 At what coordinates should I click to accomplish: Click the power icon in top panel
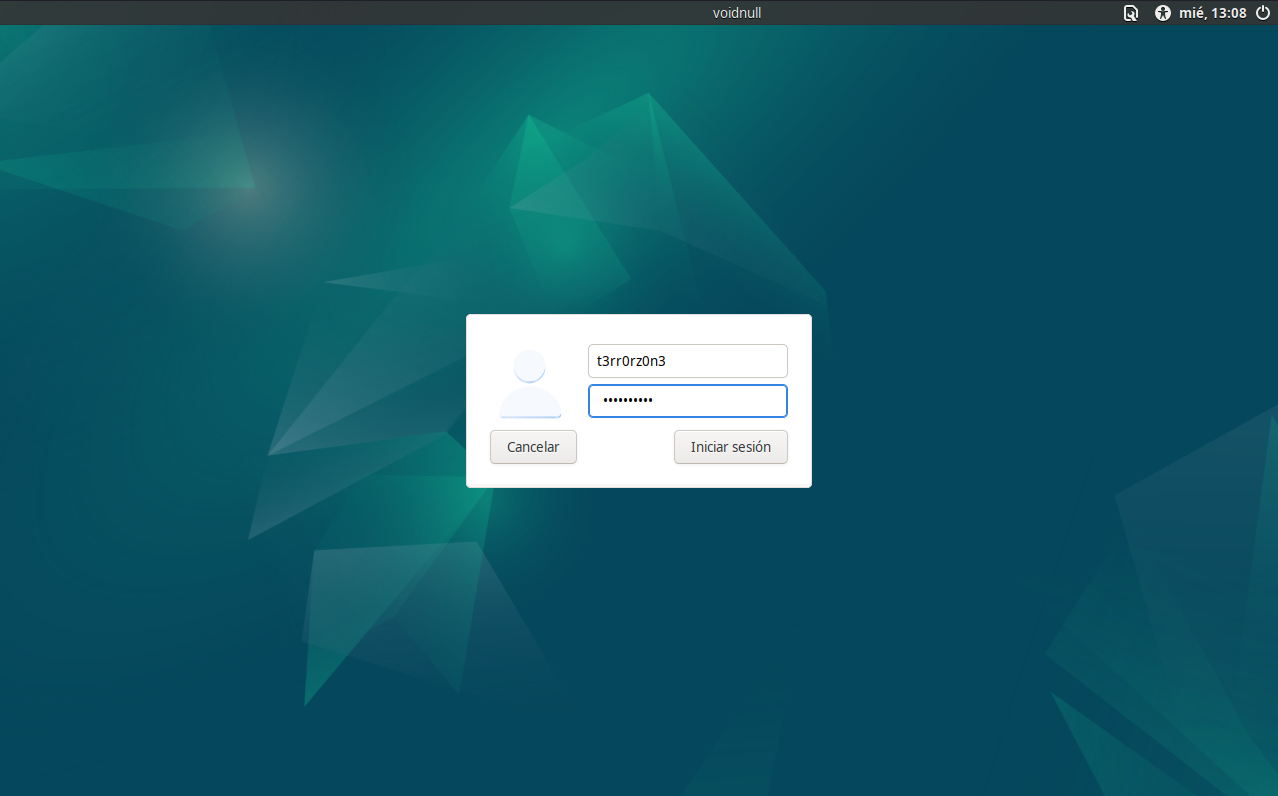(x=1262, y=13)
